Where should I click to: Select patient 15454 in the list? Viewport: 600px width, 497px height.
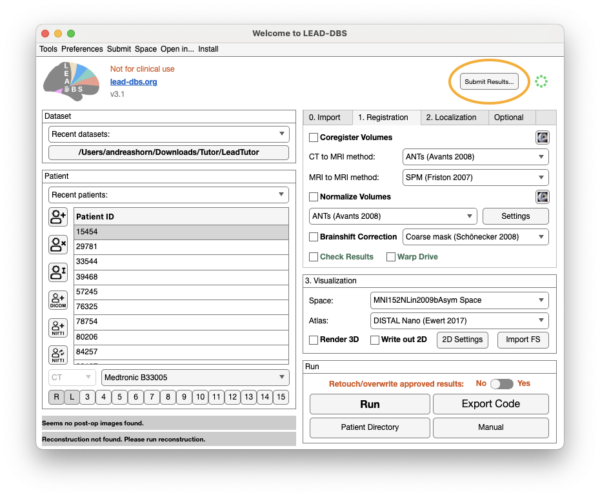click(x=181, y=232)
